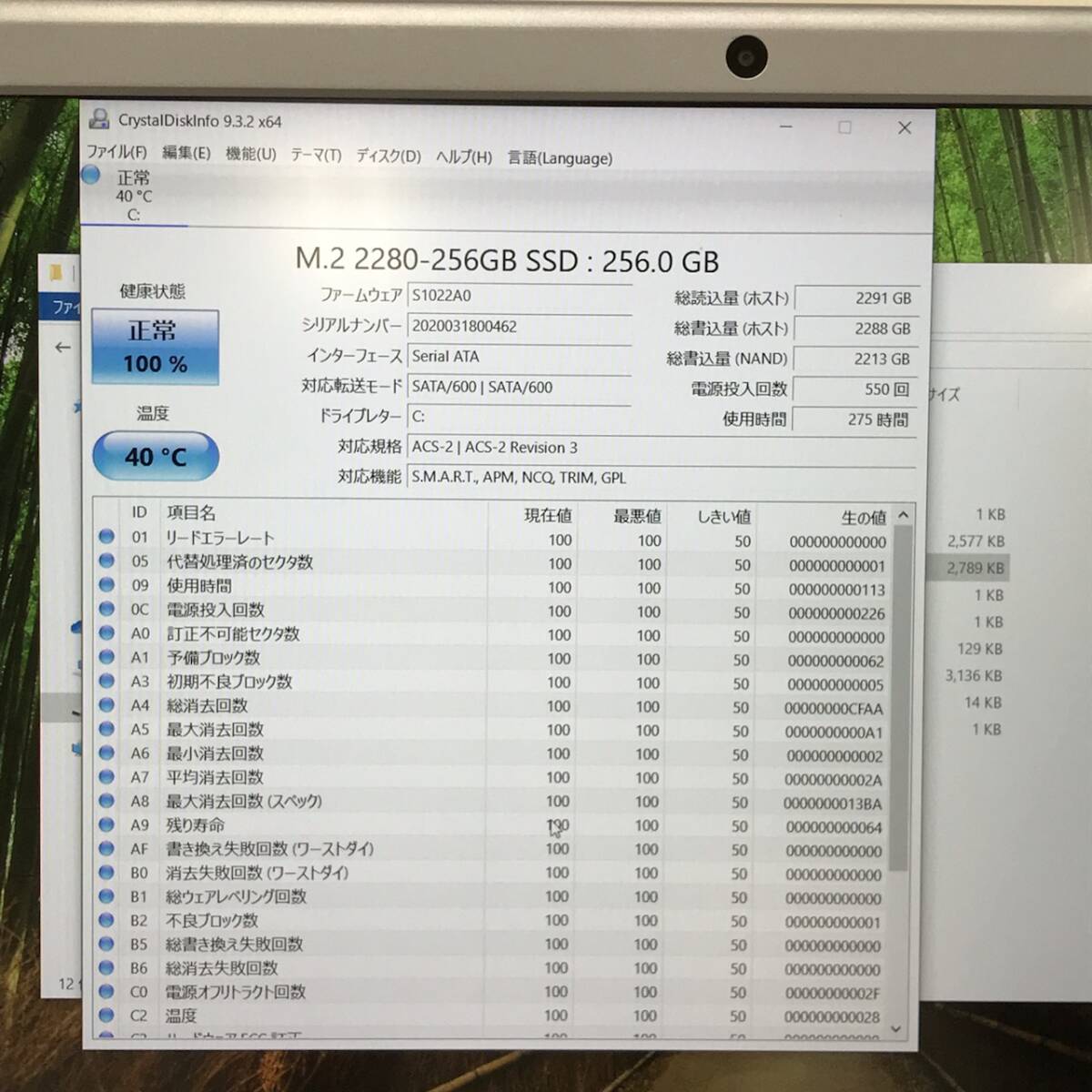Open the テーマ(T) menu
This screenshot has height=1092, width=1092.
[x=316, y=155]
